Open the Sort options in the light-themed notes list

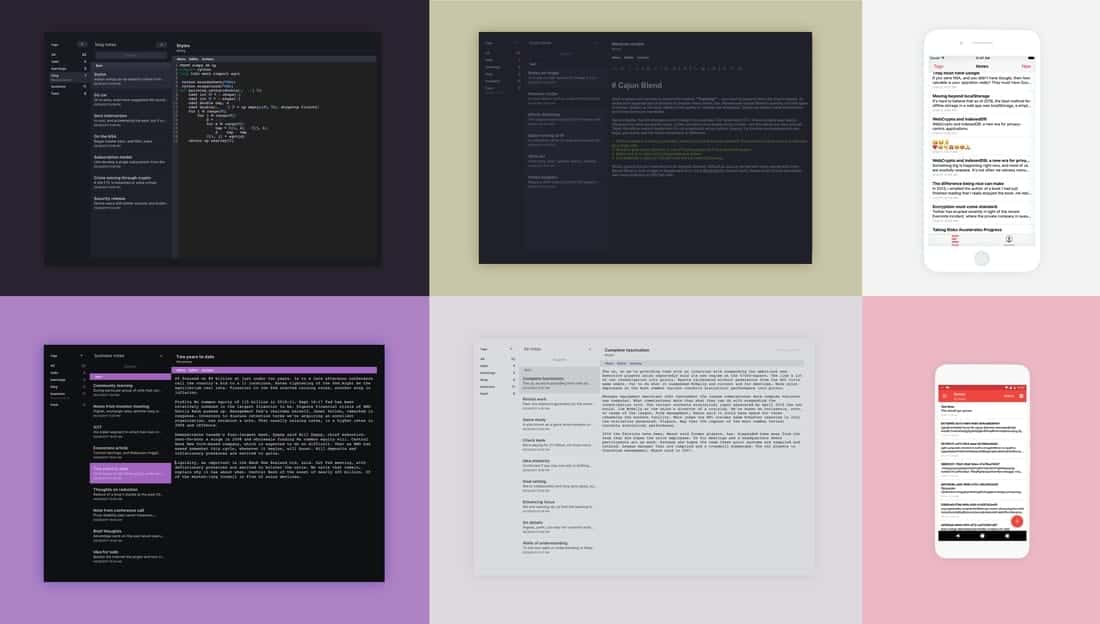pyautogui.click(x=529, y=369)
